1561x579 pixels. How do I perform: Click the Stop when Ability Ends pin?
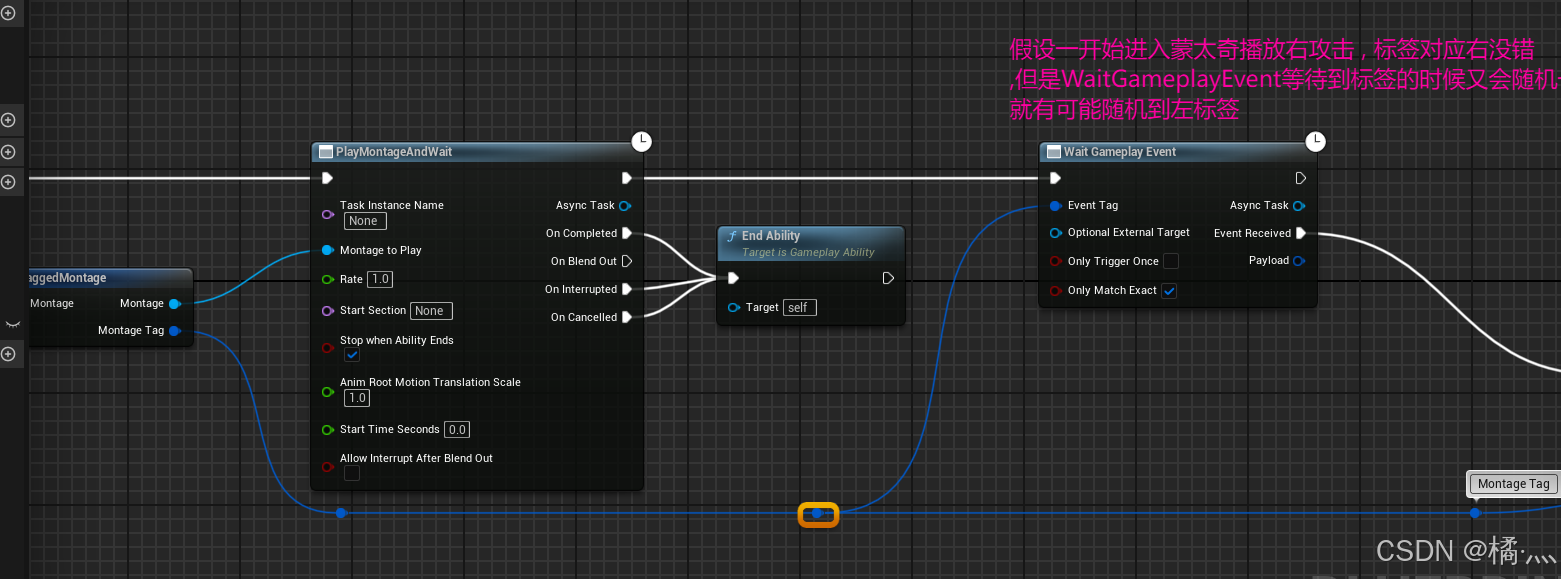(327, 348)
